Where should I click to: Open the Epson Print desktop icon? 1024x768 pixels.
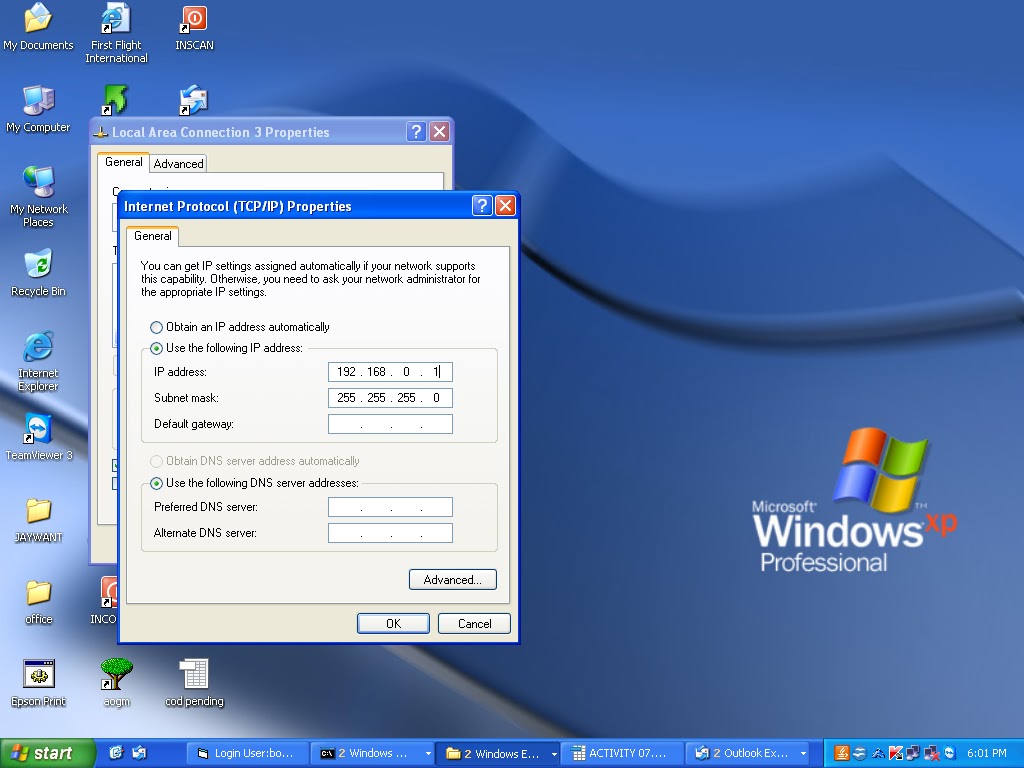[x=38, y=683]
